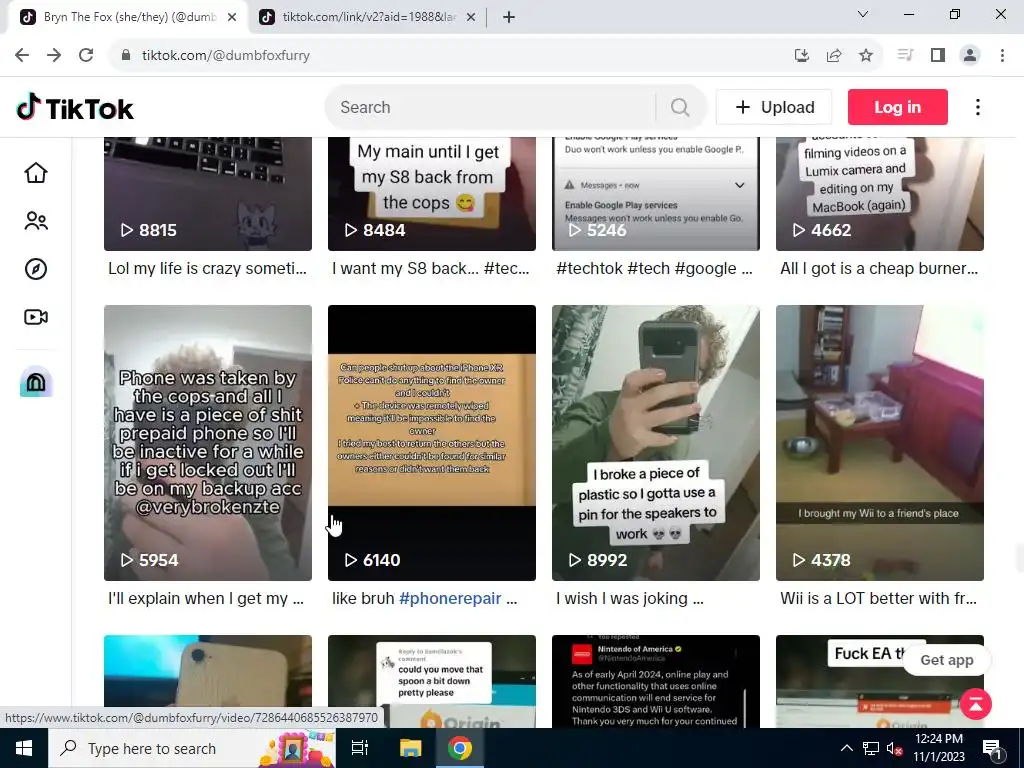The image size is (1024, 768).
Task: Open the Enable Google Play services video
Action: pyautogui.click(x=656, y=194)
